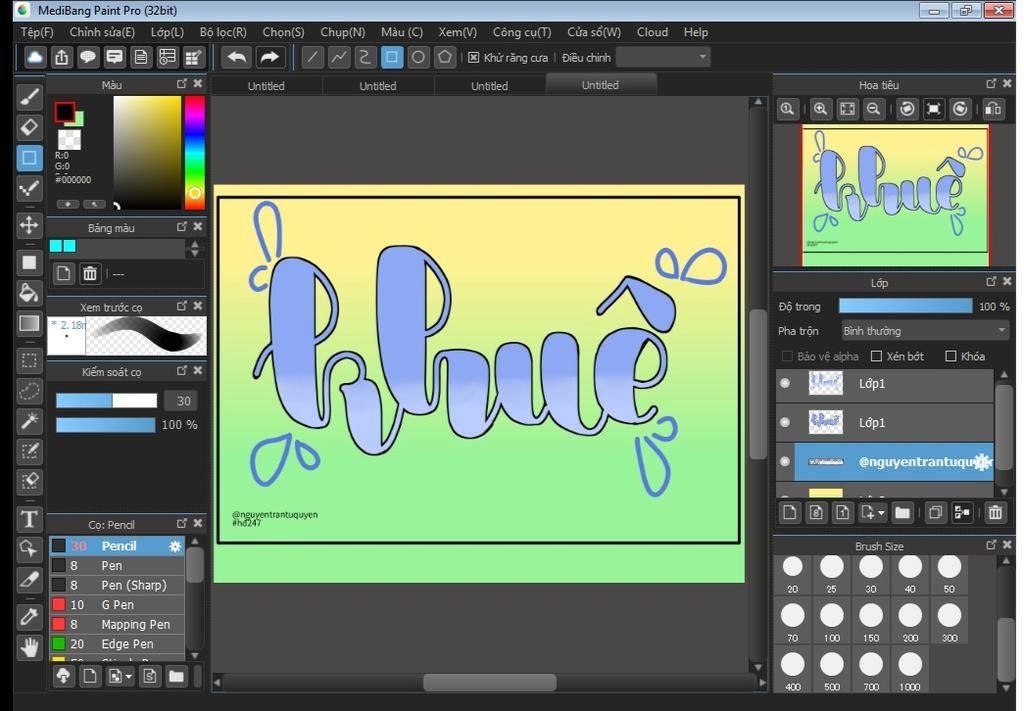Open the Tệp(F) menu
This screenshot has width=1024, height=711.
(37, 32)
